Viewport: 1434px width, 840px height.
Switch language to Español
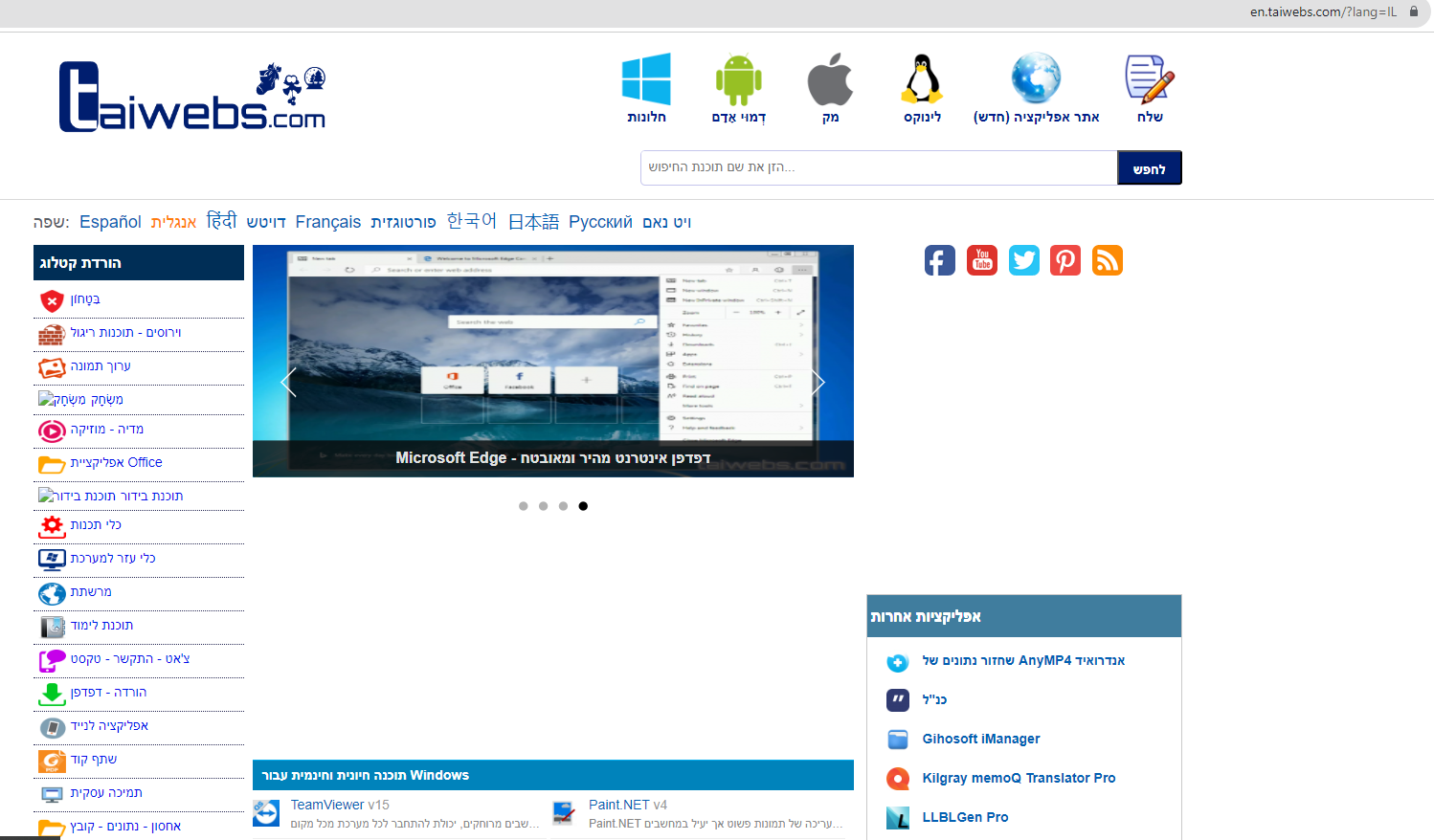pos(110,222)
